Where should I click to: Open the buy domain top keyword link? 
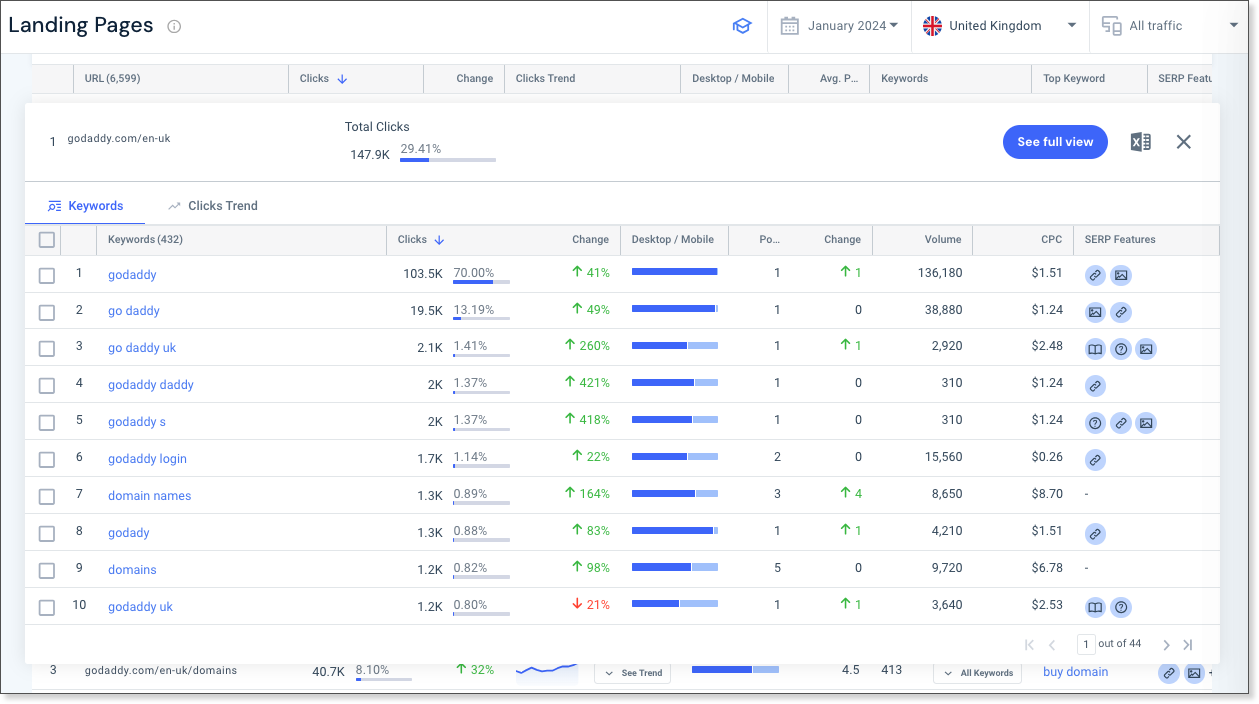click(x=1075, y=672)
